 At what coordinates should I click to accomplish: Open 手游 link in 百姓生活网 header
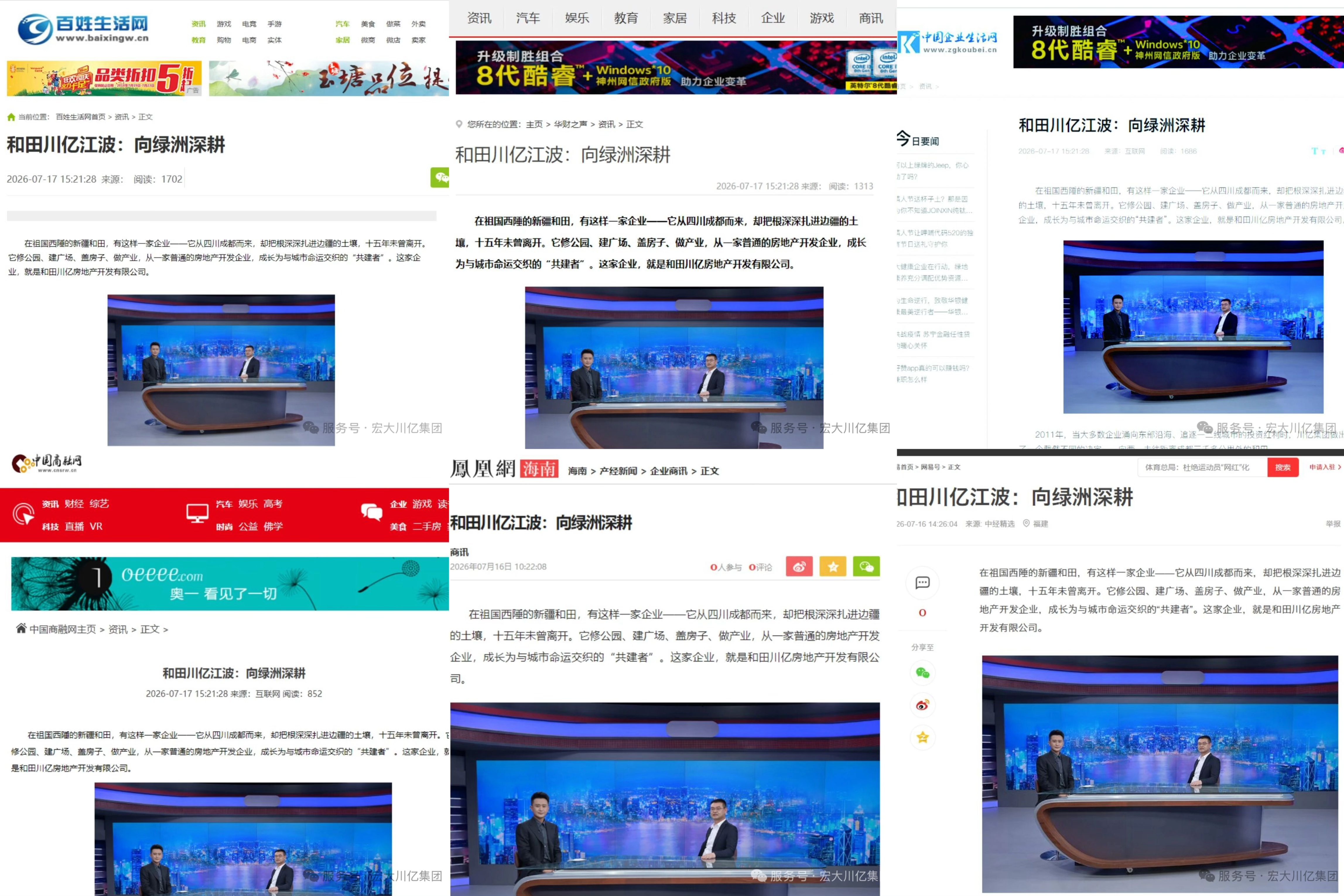[274, 24]
